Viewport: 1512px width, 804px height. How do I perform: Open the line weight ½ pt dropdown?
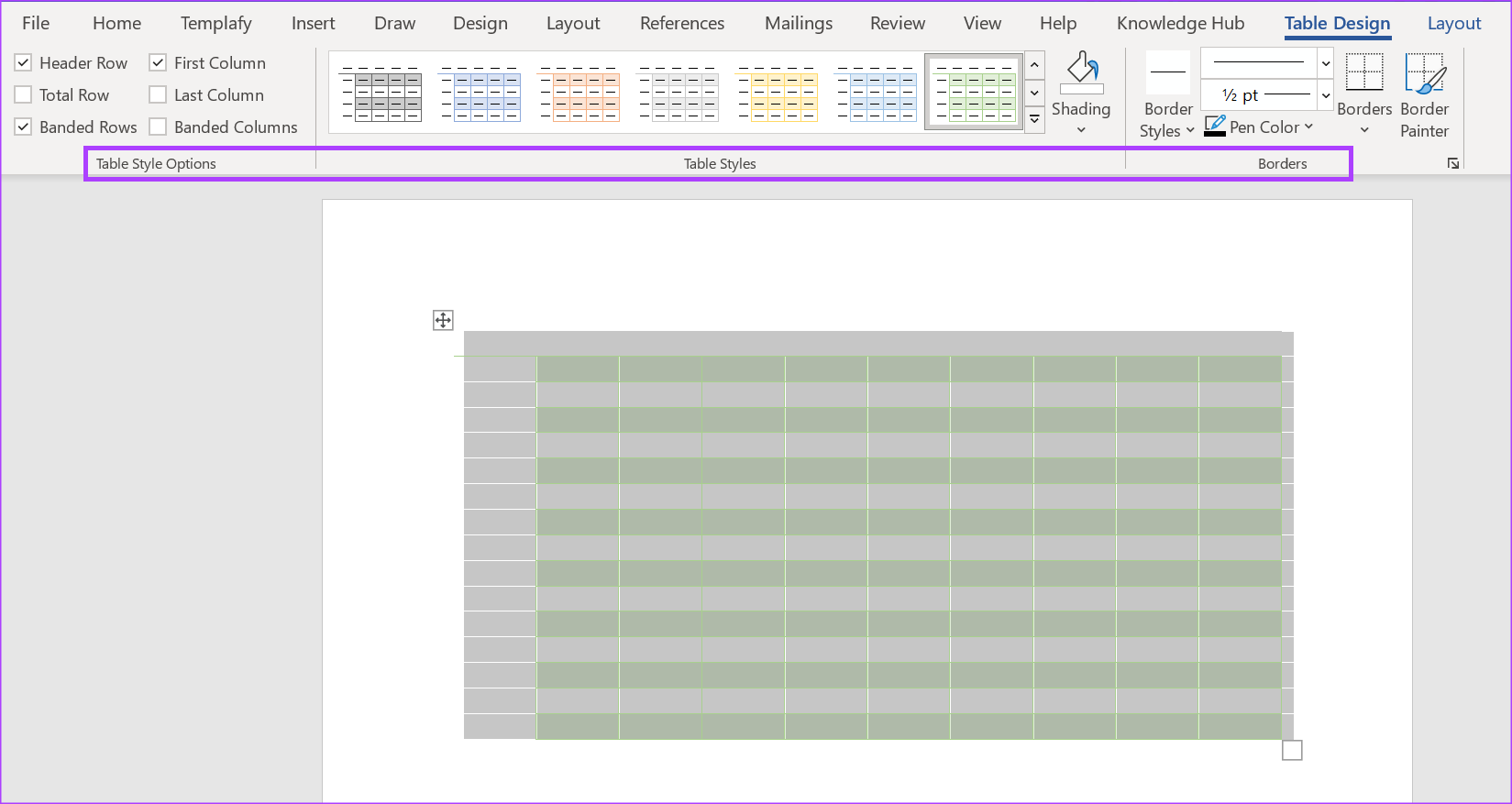[1325, 95]
